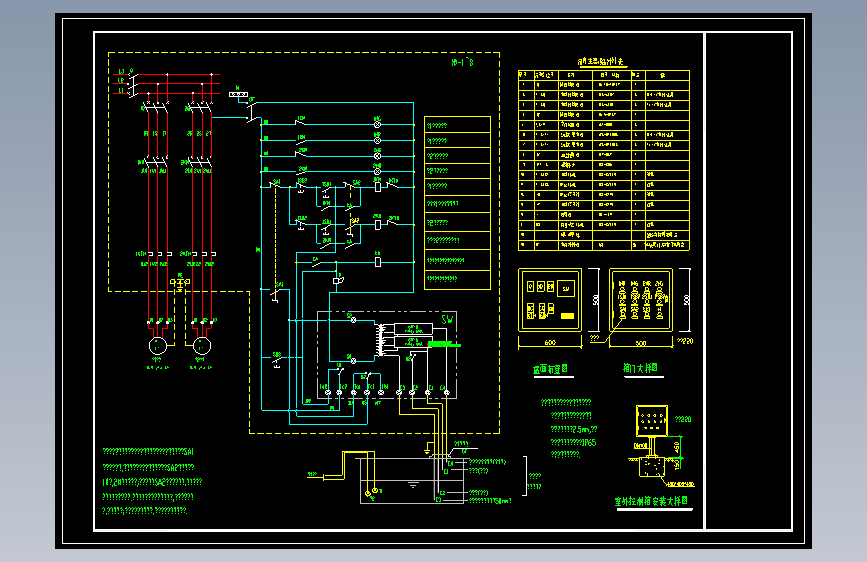The image size is (867, 562).
Task: Select the solid yellow rectangle on panel layout
Action: coord(567,316)
